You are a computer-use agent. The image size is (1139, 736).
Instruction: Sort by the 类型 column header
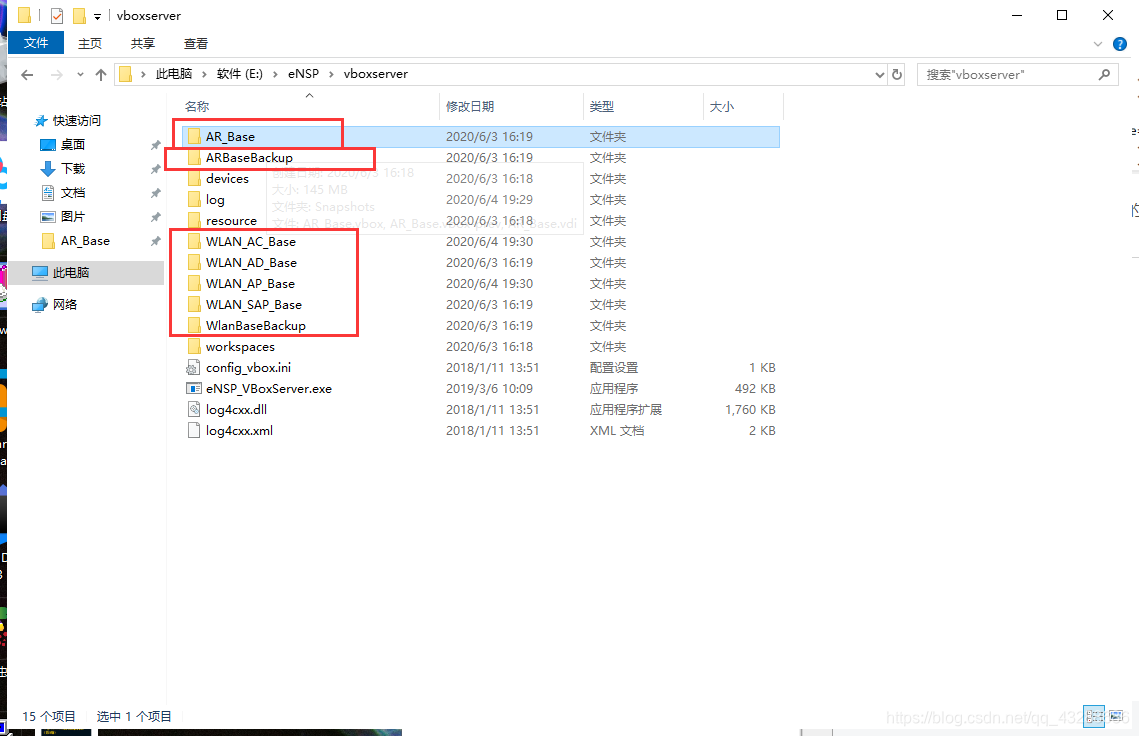pos(643,107)
